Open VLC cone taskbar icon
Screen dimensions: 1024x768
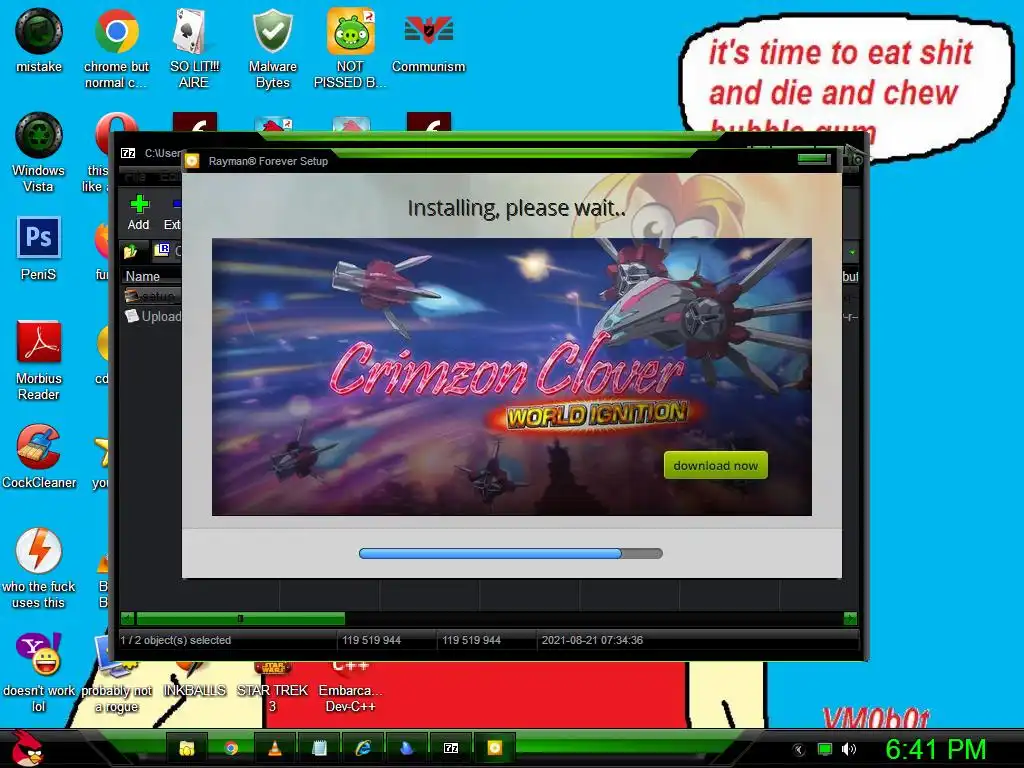coord(275,748)
